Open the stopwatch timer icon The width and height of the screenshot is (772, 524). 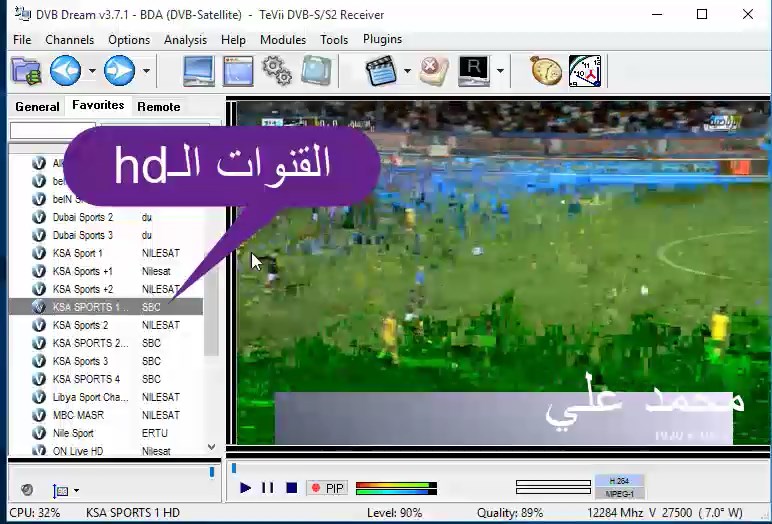546,71
